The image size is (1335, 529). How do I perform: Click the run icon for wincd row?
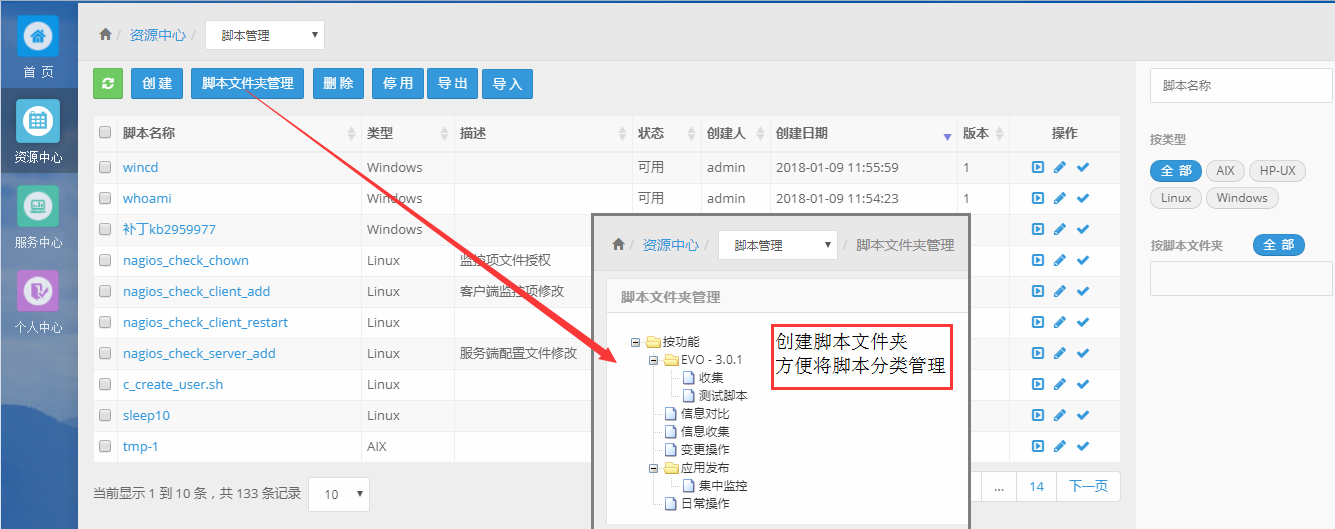point(1038,168)
